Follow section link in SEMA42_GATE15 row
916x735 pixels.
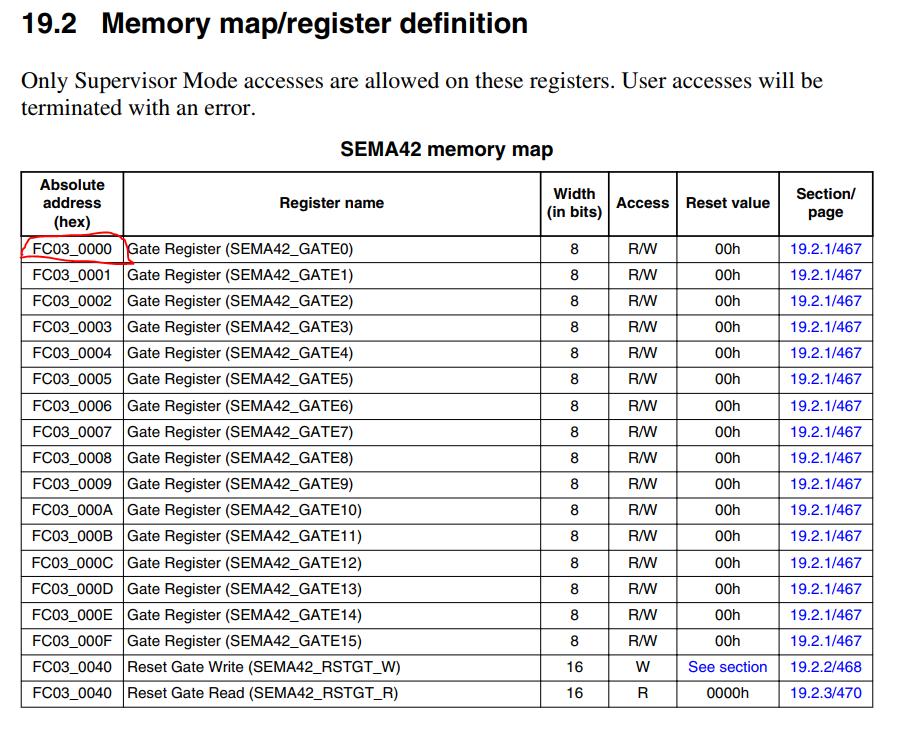pos(825,642)
